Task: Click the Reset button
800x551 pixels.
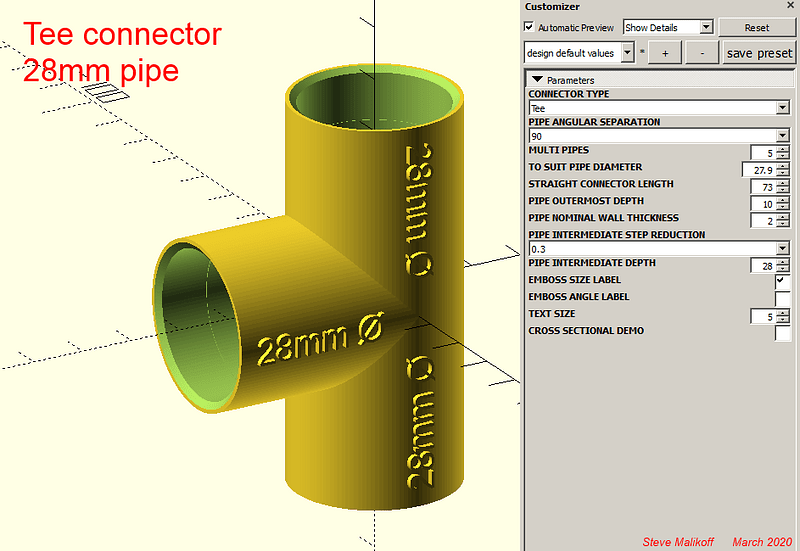Action: point(757,28)
